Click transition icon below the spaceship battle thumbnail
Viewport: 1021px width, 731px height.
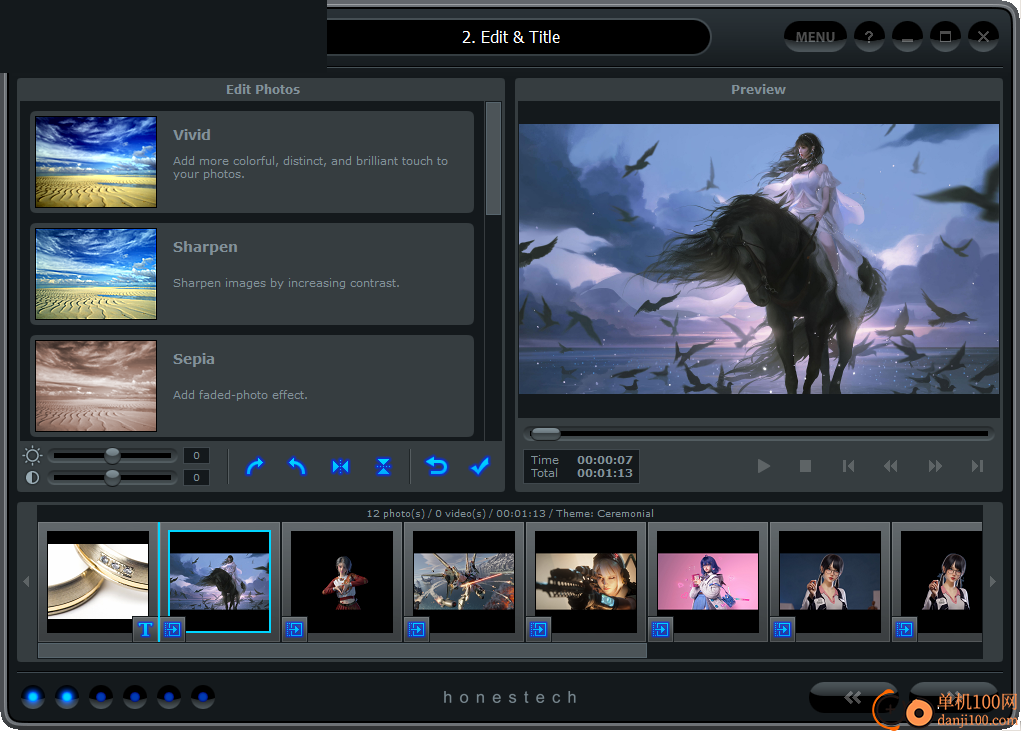coord(417,629)
